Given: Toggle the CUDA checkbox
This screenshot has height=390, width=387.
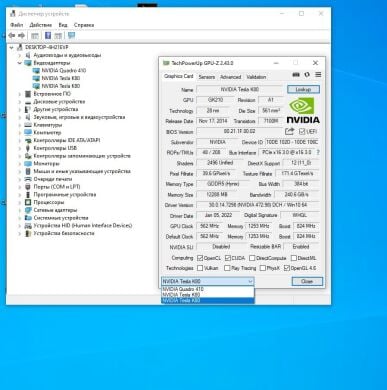Looking at the screenshot, I should 228,258.
